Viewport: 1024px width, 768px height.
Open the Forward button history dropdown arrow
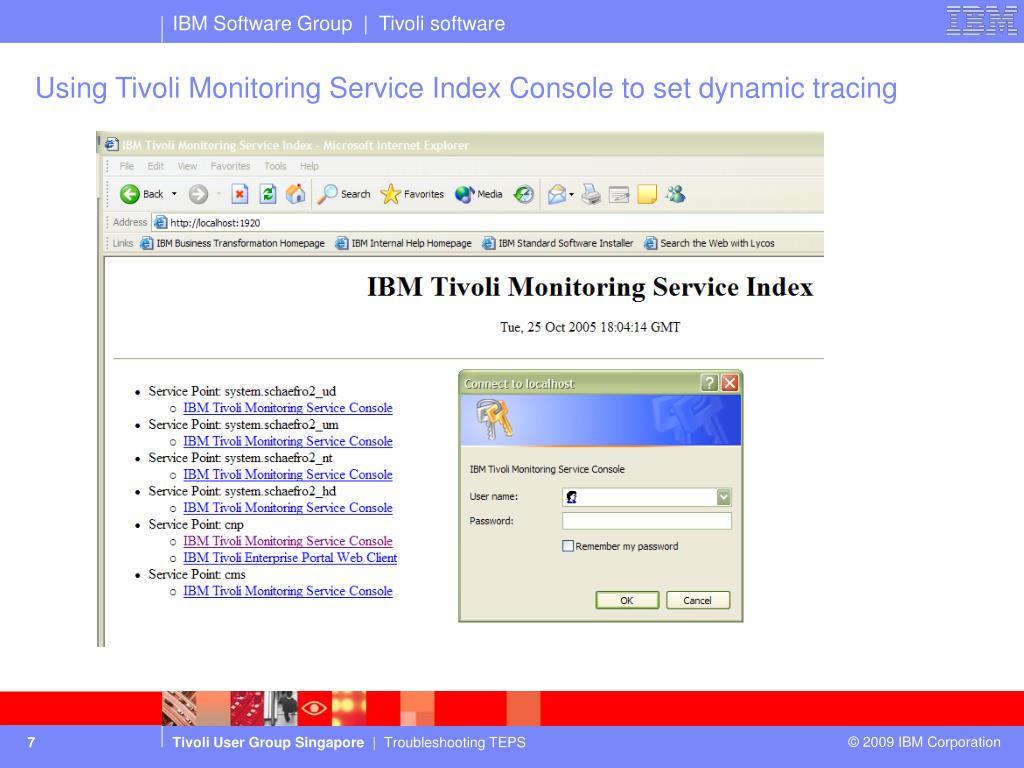tap(218, 194)
